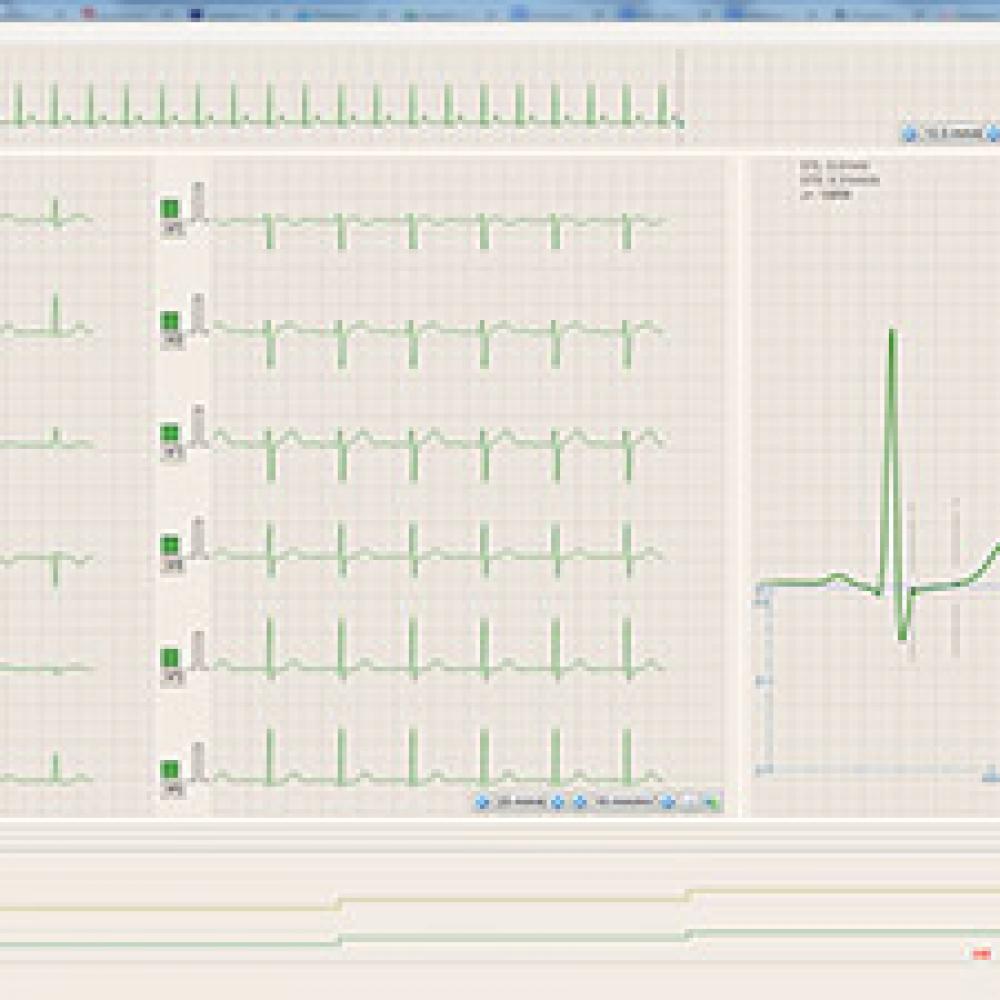1000x1000 pixels.
Task: Open the mm/s value box in the bottom toolbar
Action: click(520, 801)
